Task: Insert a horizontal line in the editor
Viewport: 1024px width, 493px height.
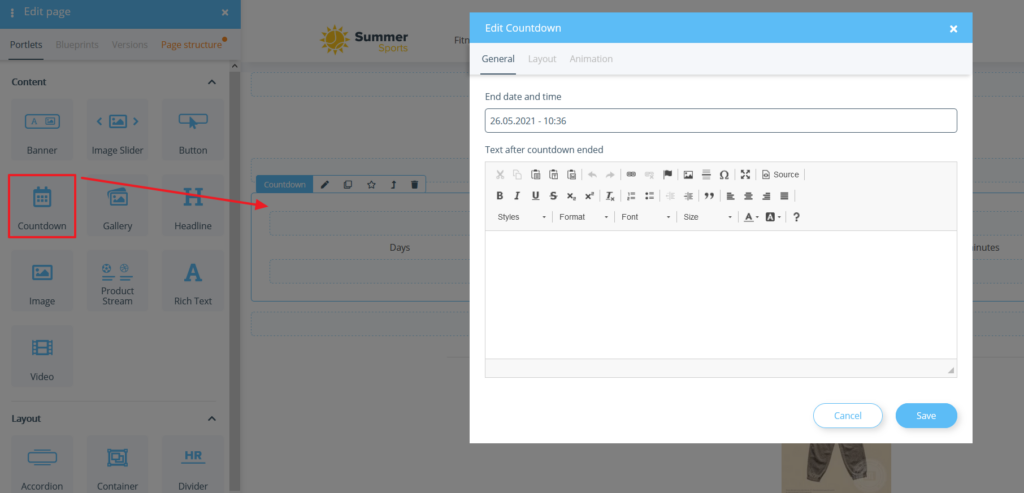Action: point(706,174)
